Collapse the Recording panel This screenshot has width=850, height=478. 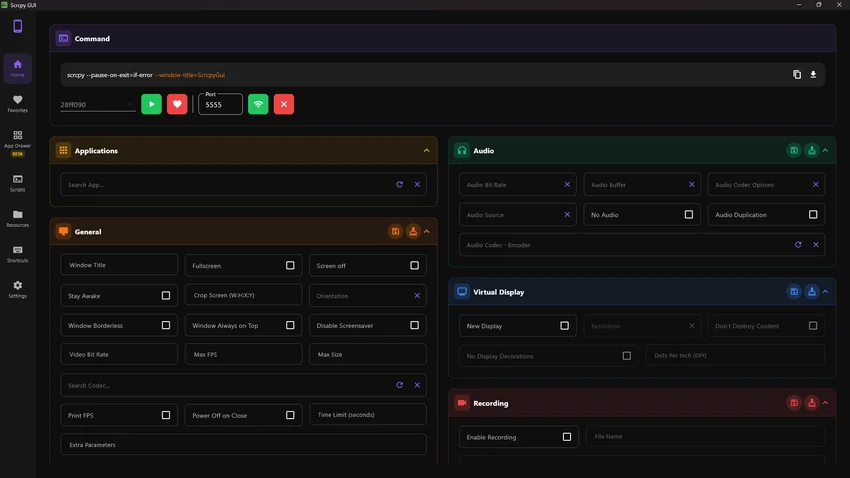tap(825, 403)
